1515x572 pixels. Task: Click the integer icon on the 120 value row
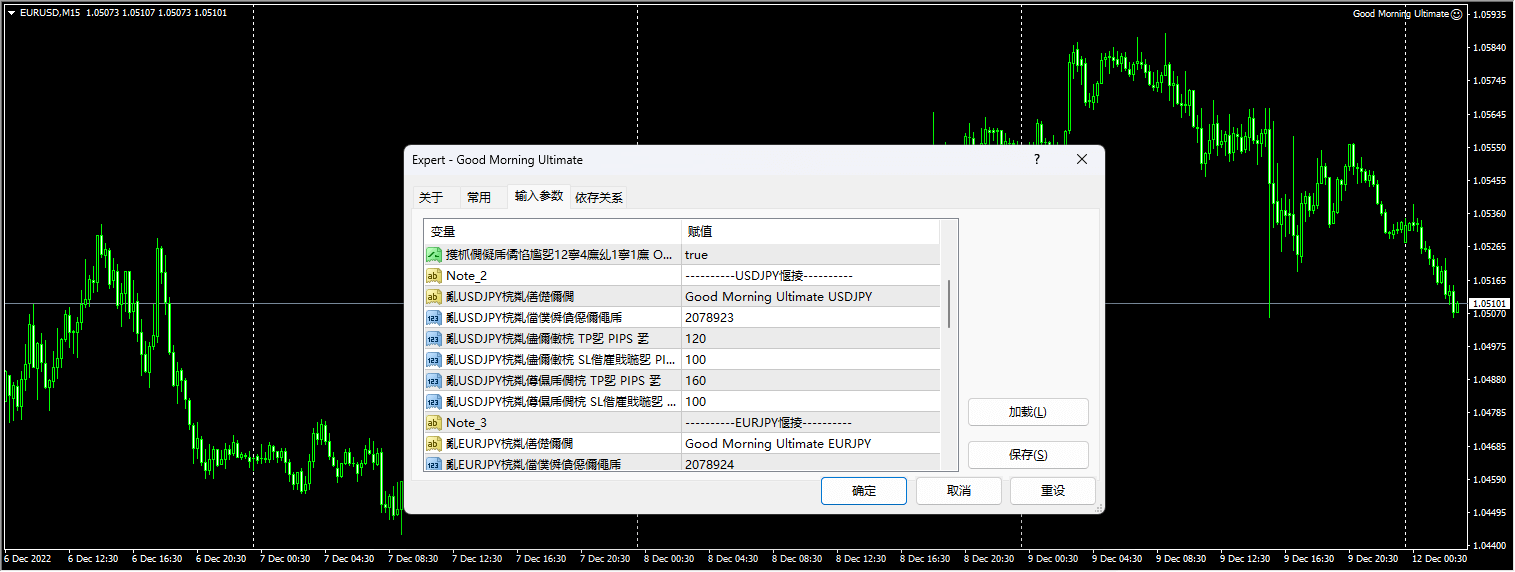(x=434, y=339)
